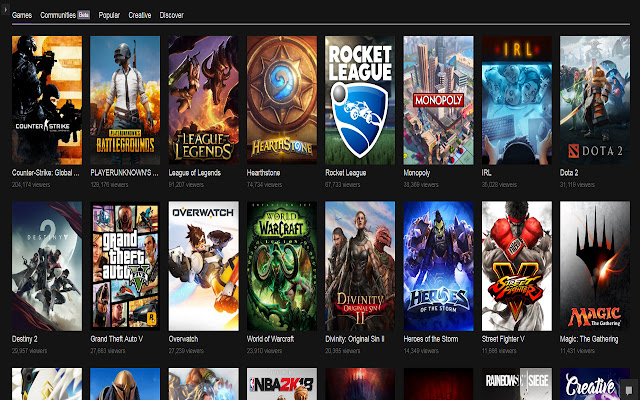Open the 'Monopoly' title link
The image size is (640, 400).
[x=417, y=173]
